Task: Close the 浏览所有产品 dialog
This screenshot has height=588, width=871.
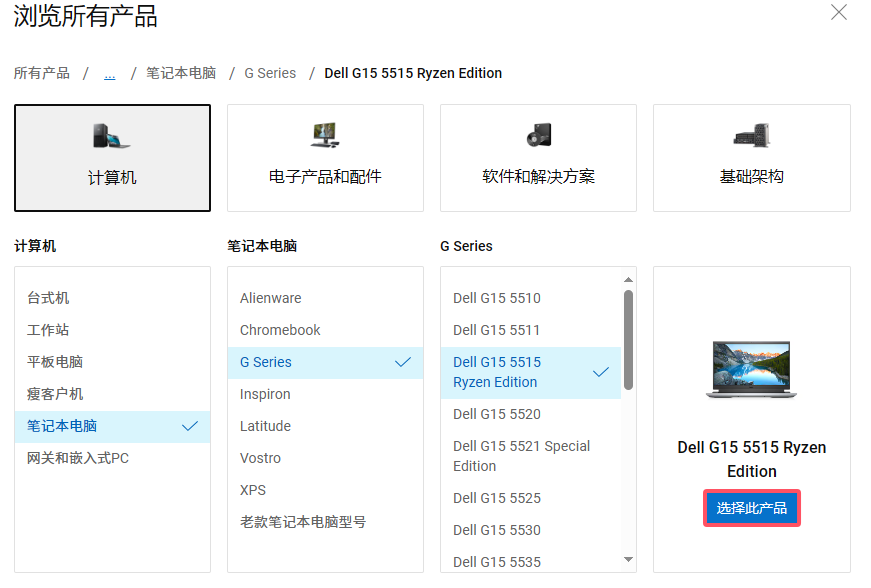Action: pyautogui.click(x=838, y=13)
